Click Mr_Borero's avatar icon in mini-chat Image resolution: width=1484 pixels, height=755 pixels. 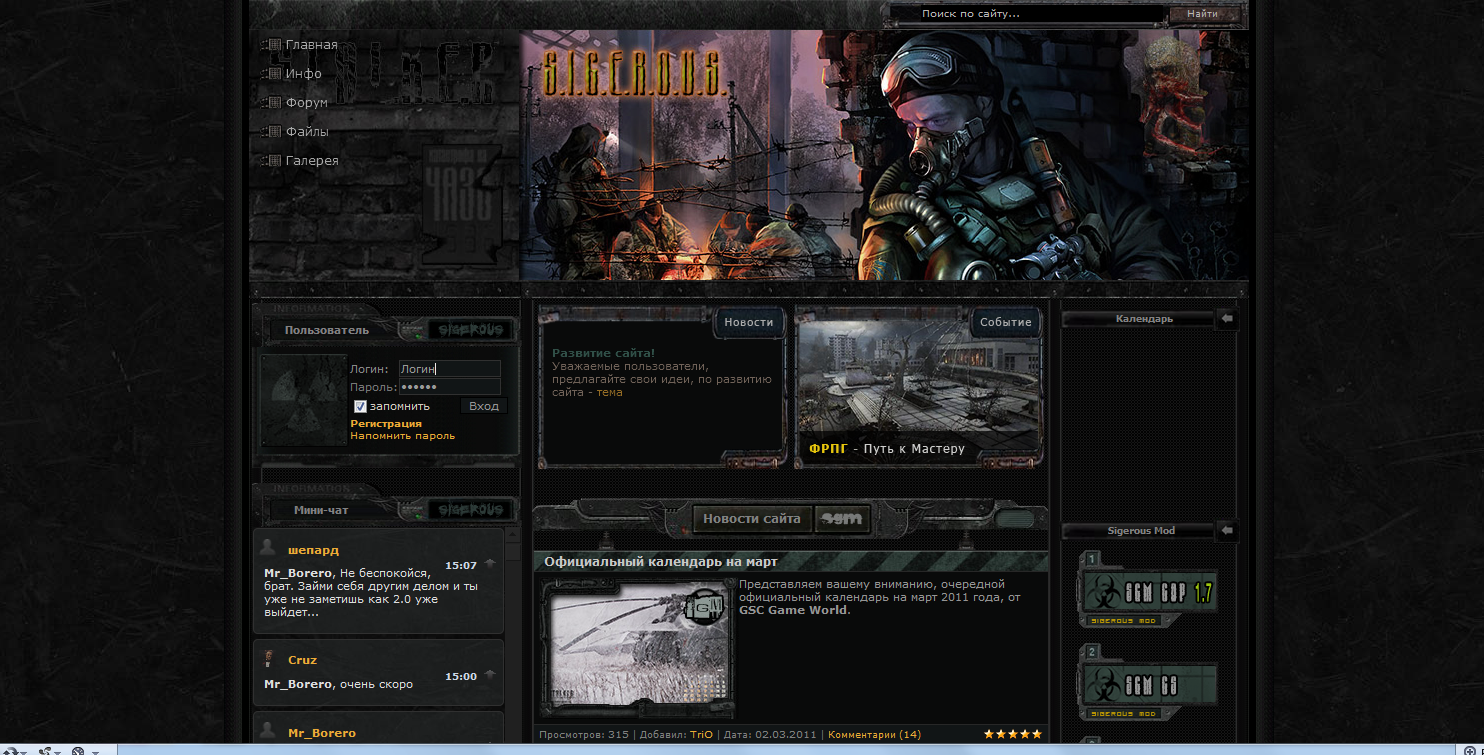pyautogui.click(x=268, y=731)
